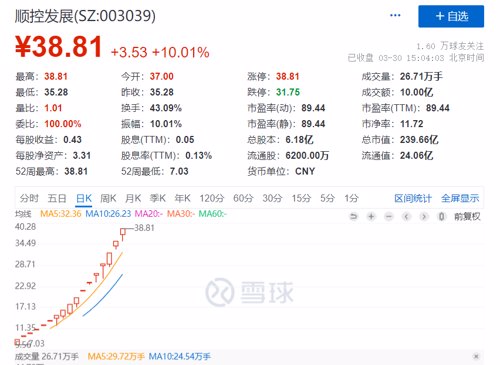
Task: Shift chart left with the left chevron
Action: pos(406,217)
